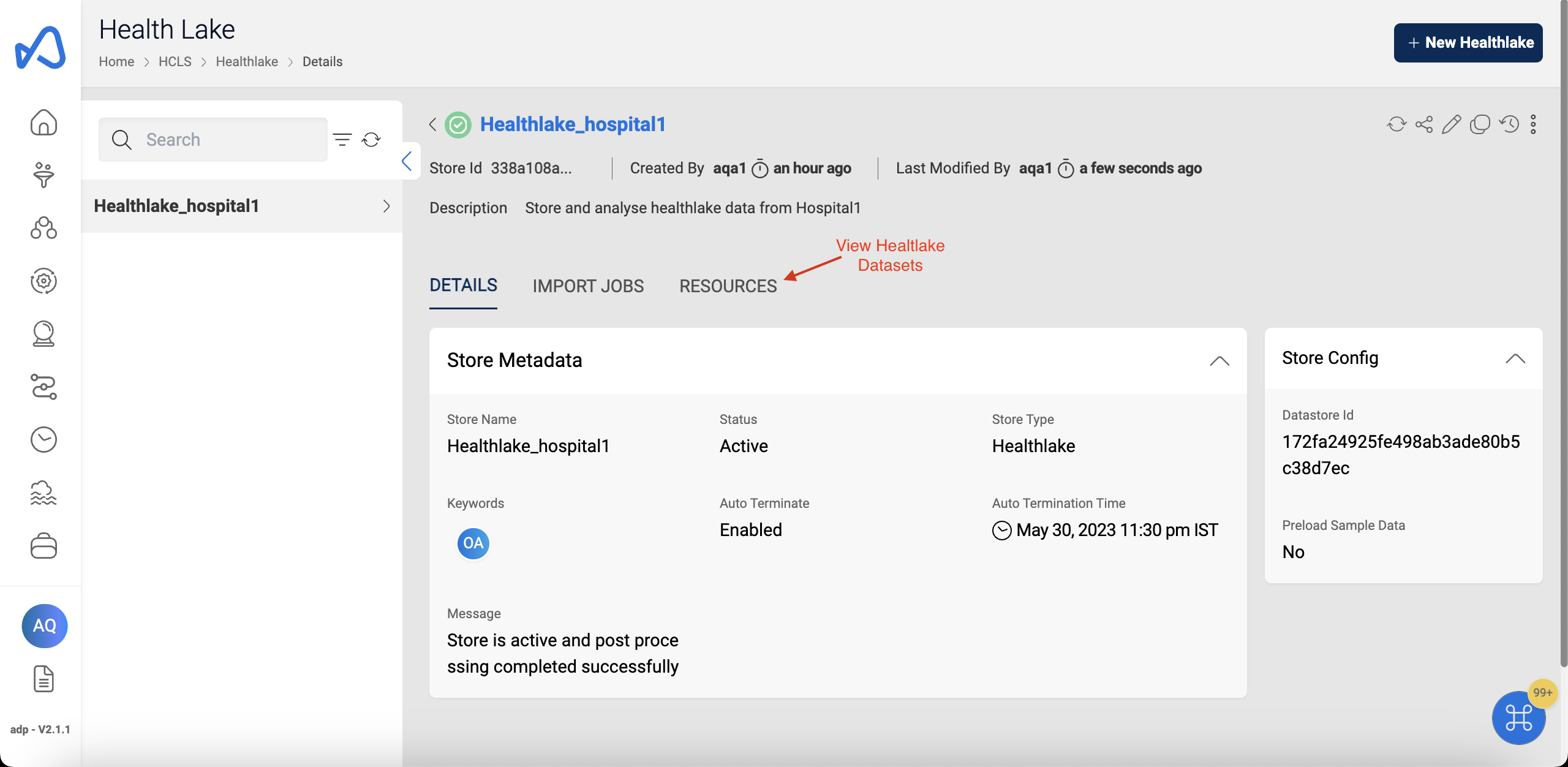
Task: Click the store description text
Action: (x=693, y=208)
